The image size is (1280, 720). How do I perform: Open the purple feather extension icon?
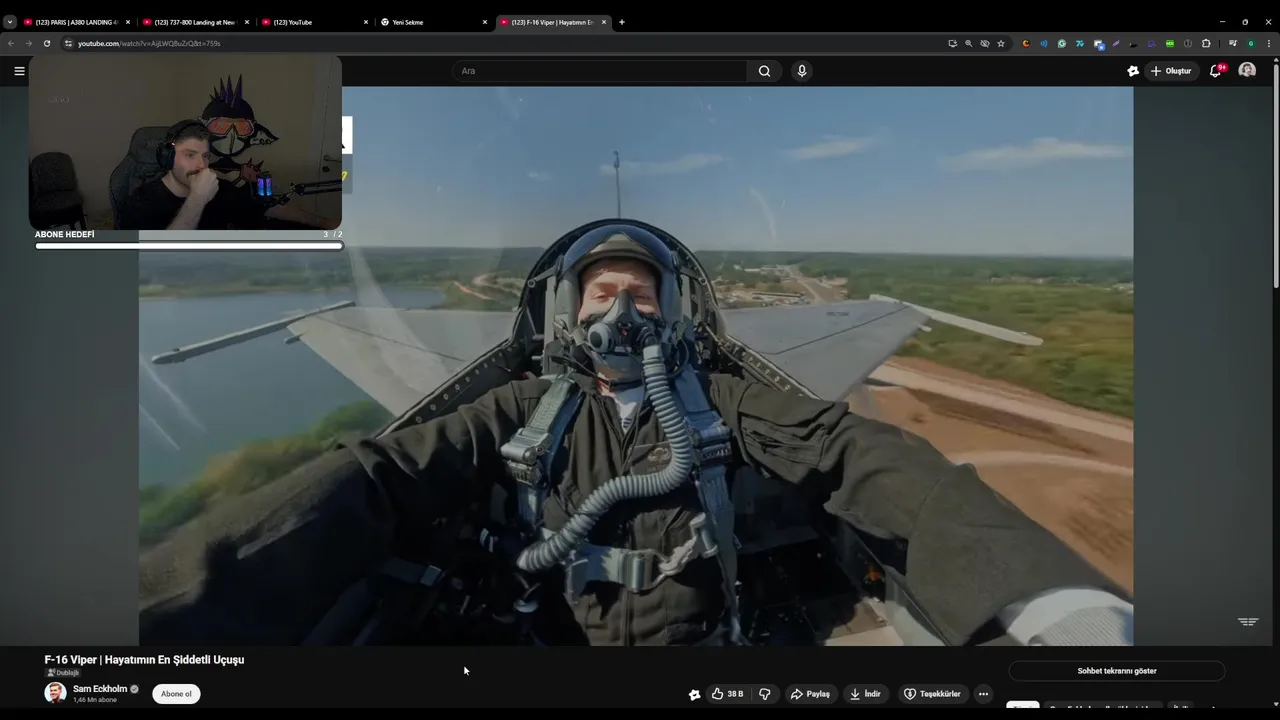pos(1115,43)
